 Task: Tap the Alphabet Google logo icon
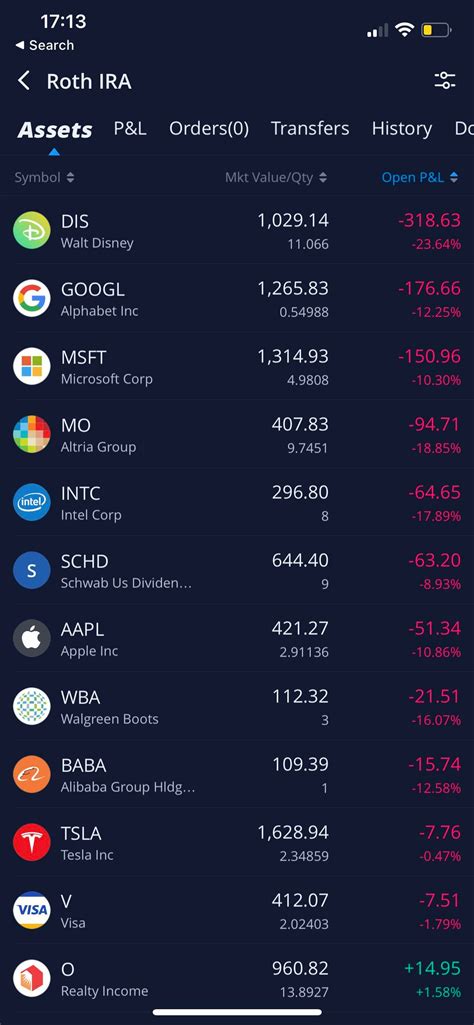pyautogui.click(x=31, y=298)
